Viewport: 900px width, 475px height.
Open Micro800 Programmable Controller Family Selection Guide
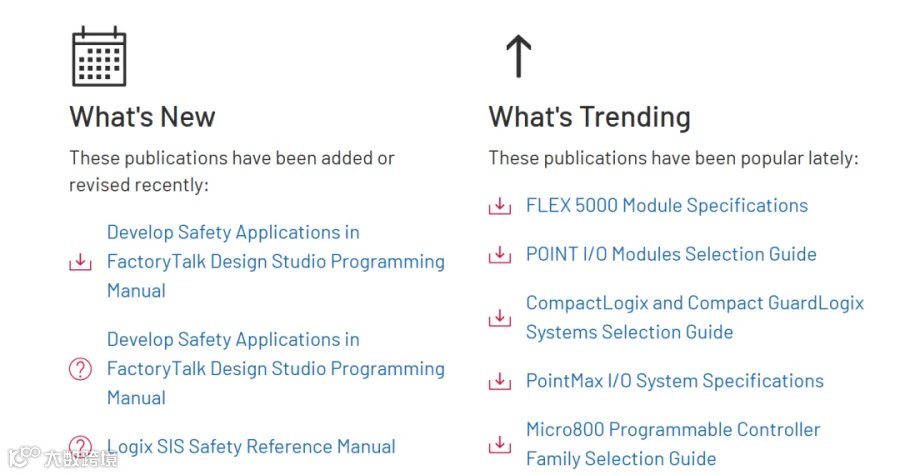point(673,444)
